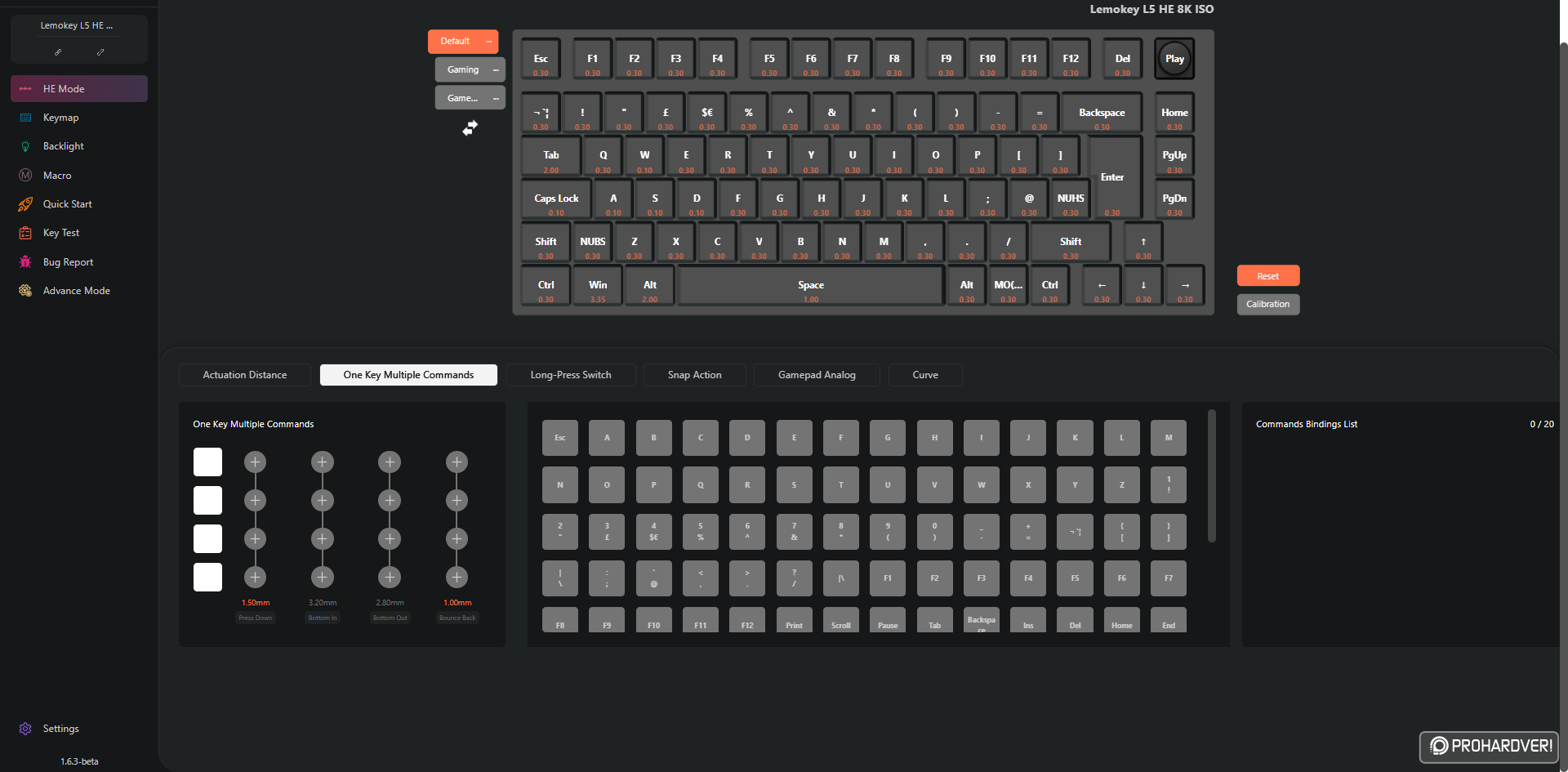
Task: Add Bottom Out command in third row
Action: (390, 538)
